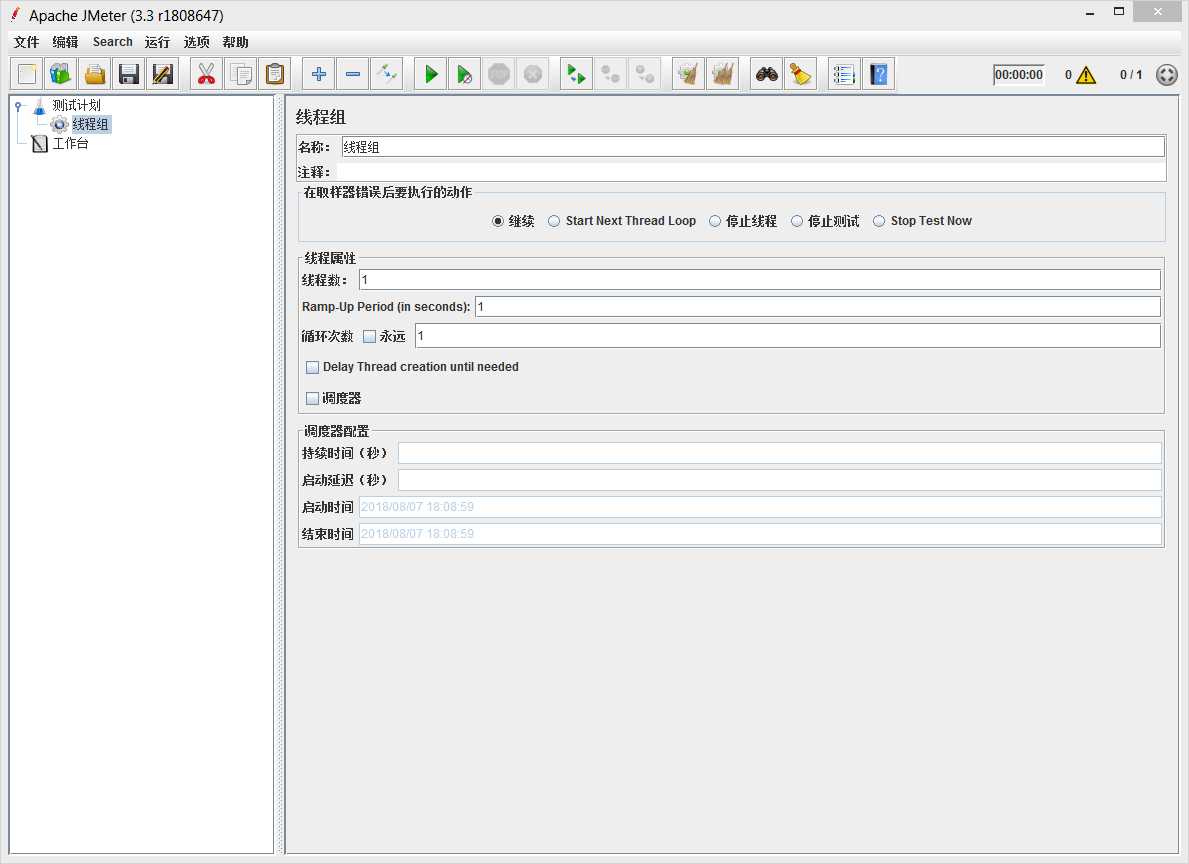Open the 文件 menu

tap(26, 42)
